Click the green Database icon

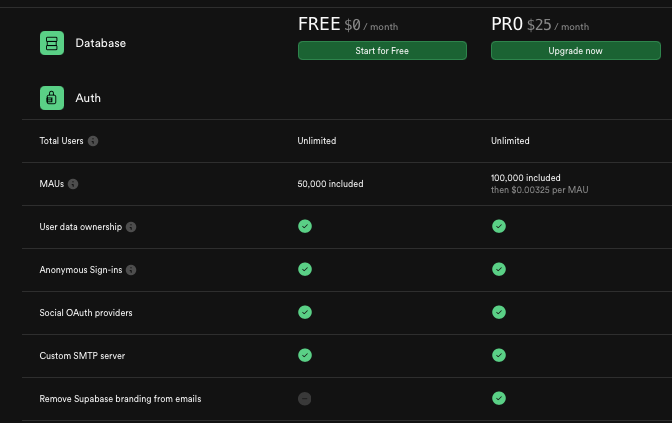click(52, 43)
